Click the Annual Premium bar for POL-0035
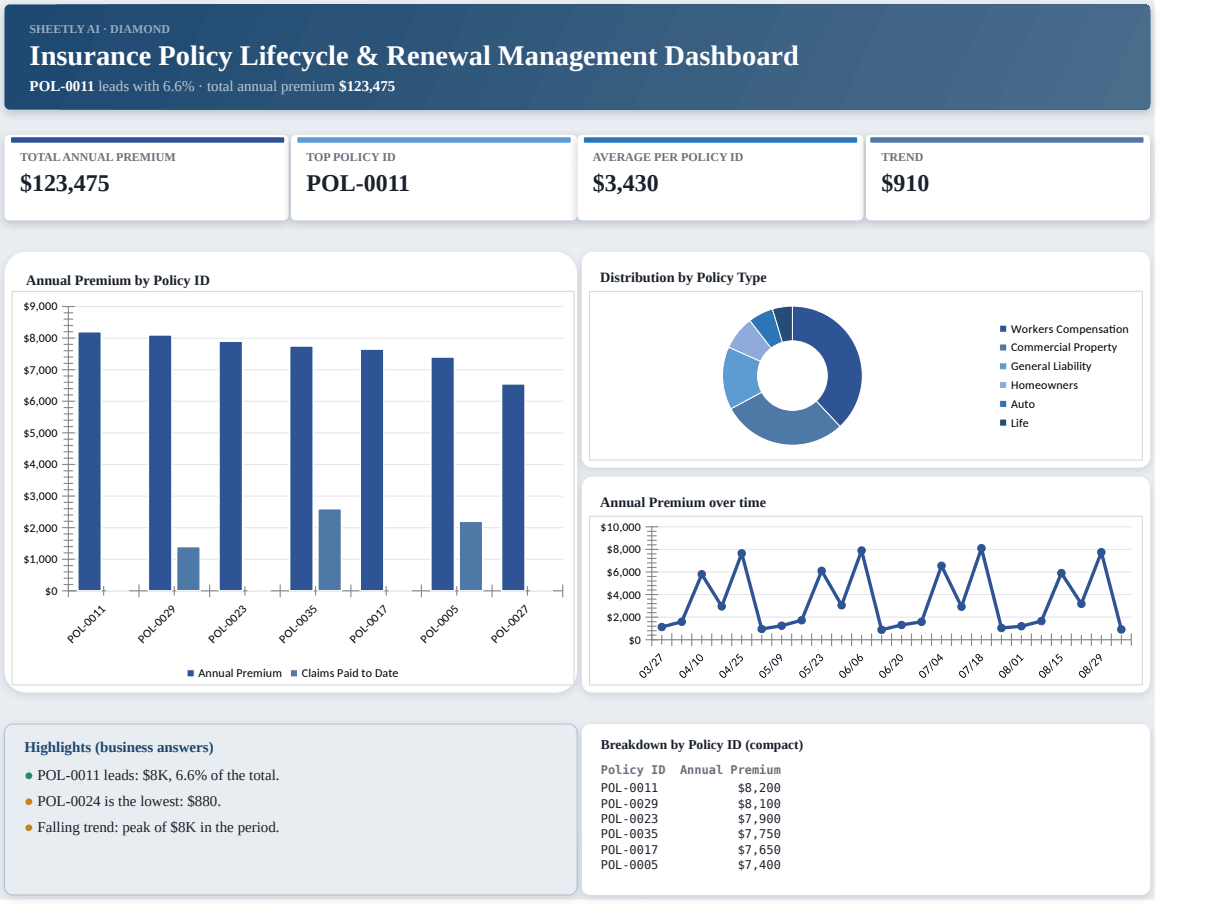The width and height of the screenshot is (1227, 922). (x=301, y=468)
